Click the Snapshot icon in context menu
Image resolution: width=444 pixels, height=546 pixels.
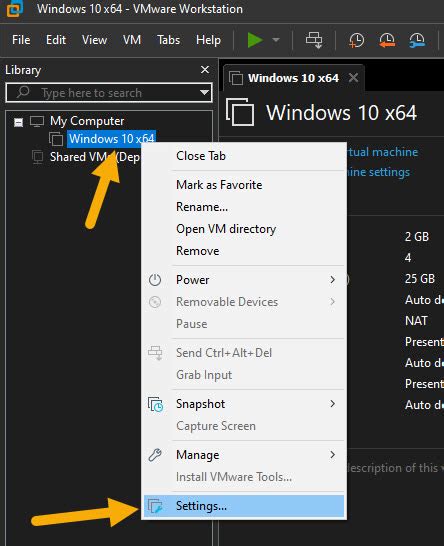(x=155, y=404)
